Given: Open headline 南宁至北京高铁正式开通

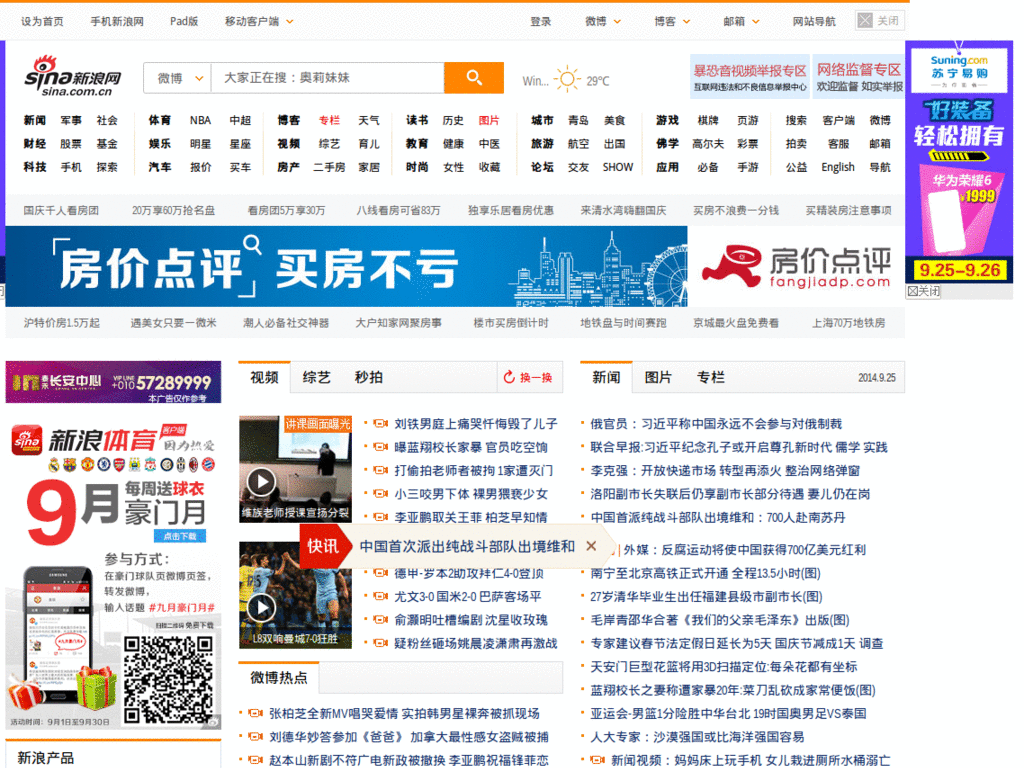Looking at the screenshot, I should coord(705,573).
